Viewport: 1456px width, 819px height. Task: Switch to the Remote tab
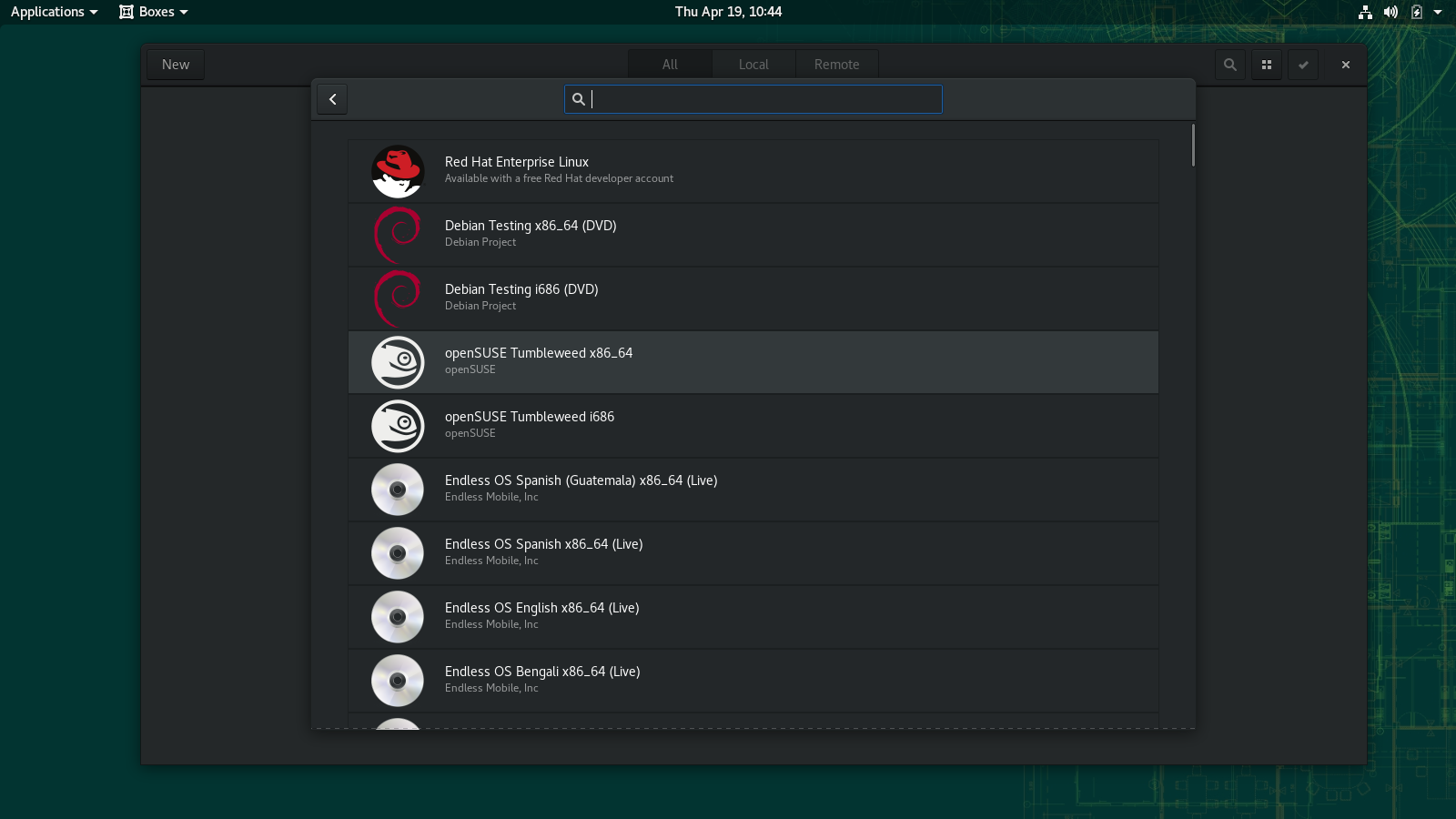tap(836, 65)
